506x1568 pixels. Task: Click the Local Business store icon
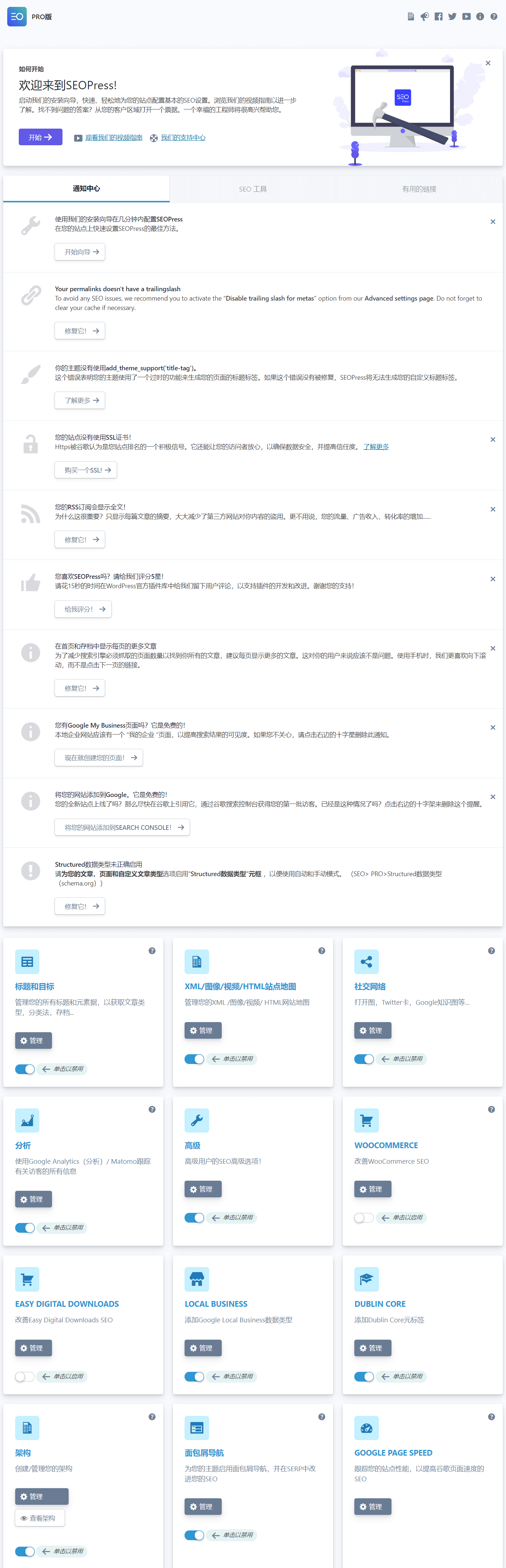(197, 1279)
